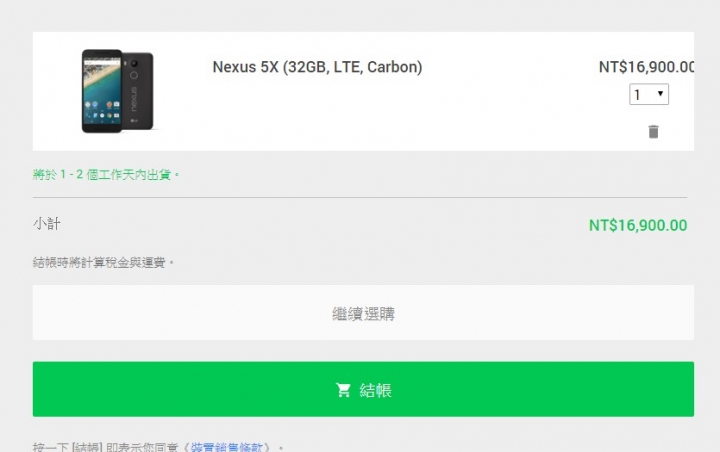
Task: Click the shopping cart icon on checkout button
Action: coord(343,390)
